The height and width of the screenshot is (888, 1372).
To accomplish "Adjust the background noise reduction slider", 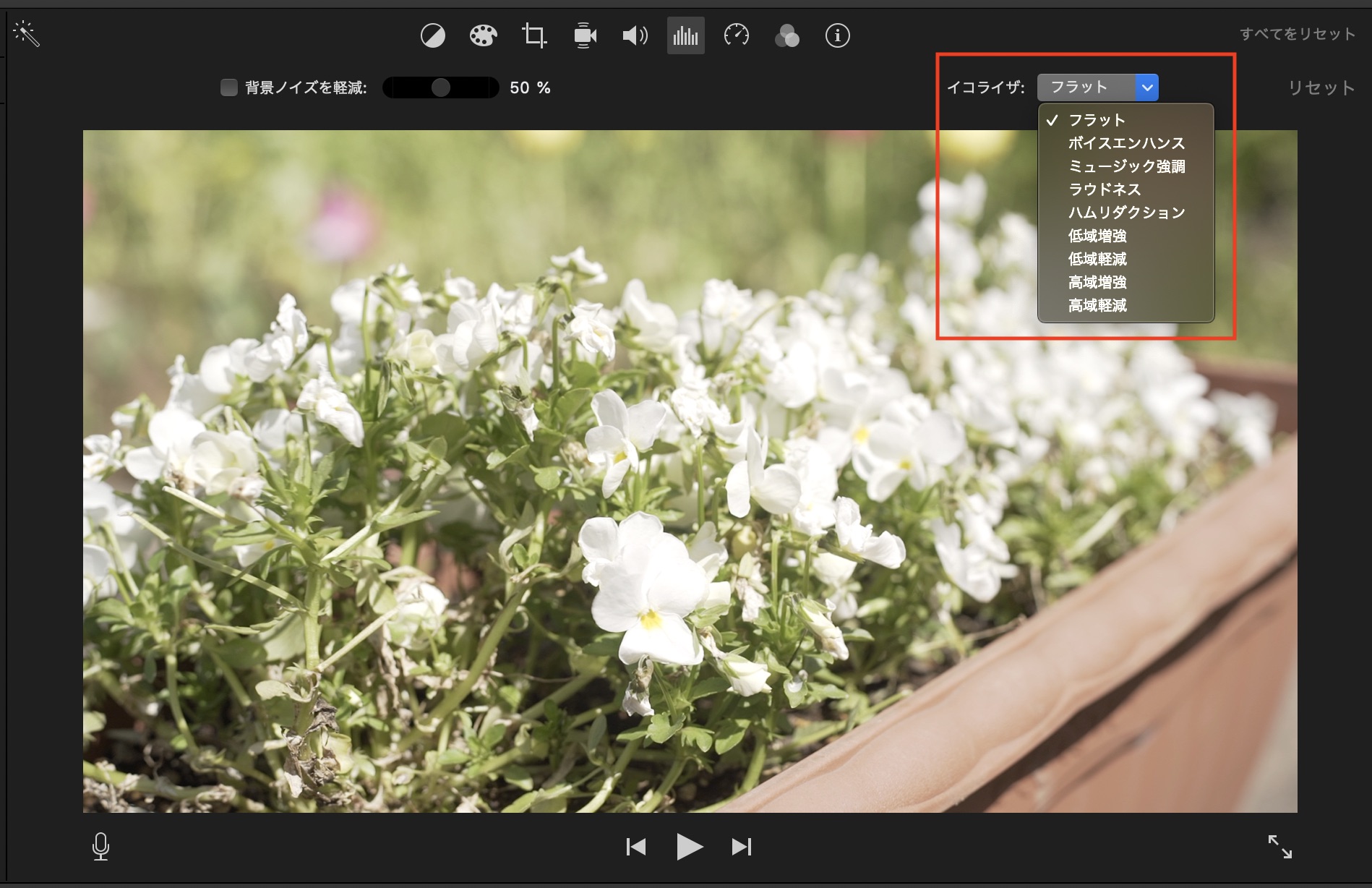I will pyautogui.click(x=441, y=87).
